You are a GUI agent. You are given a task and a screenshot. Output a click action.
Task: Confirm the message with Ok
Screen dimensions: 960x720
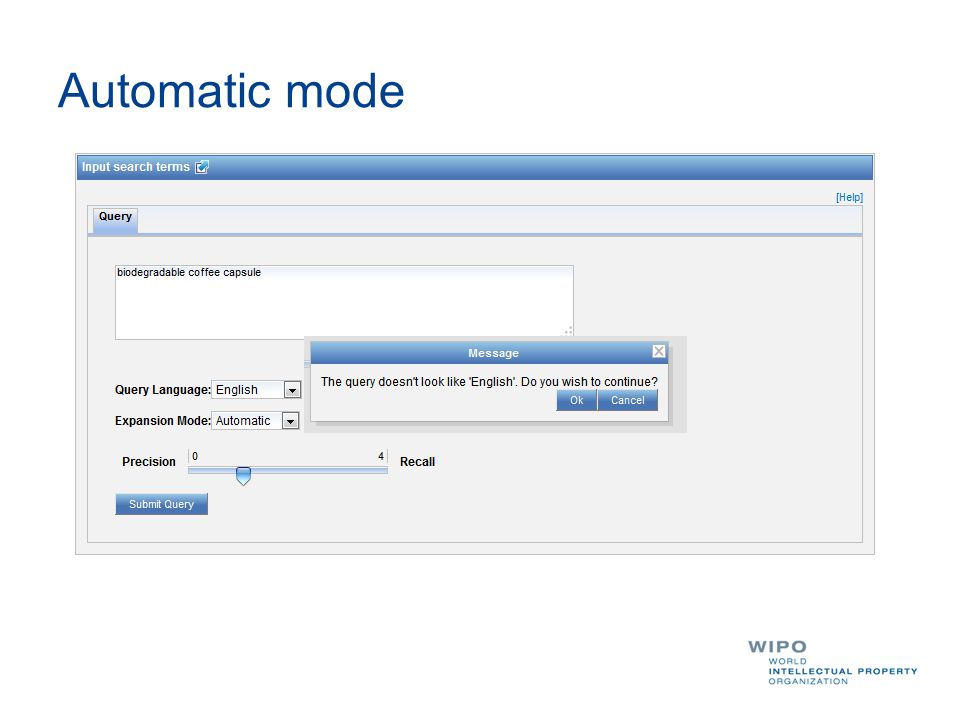coord(577,400)
